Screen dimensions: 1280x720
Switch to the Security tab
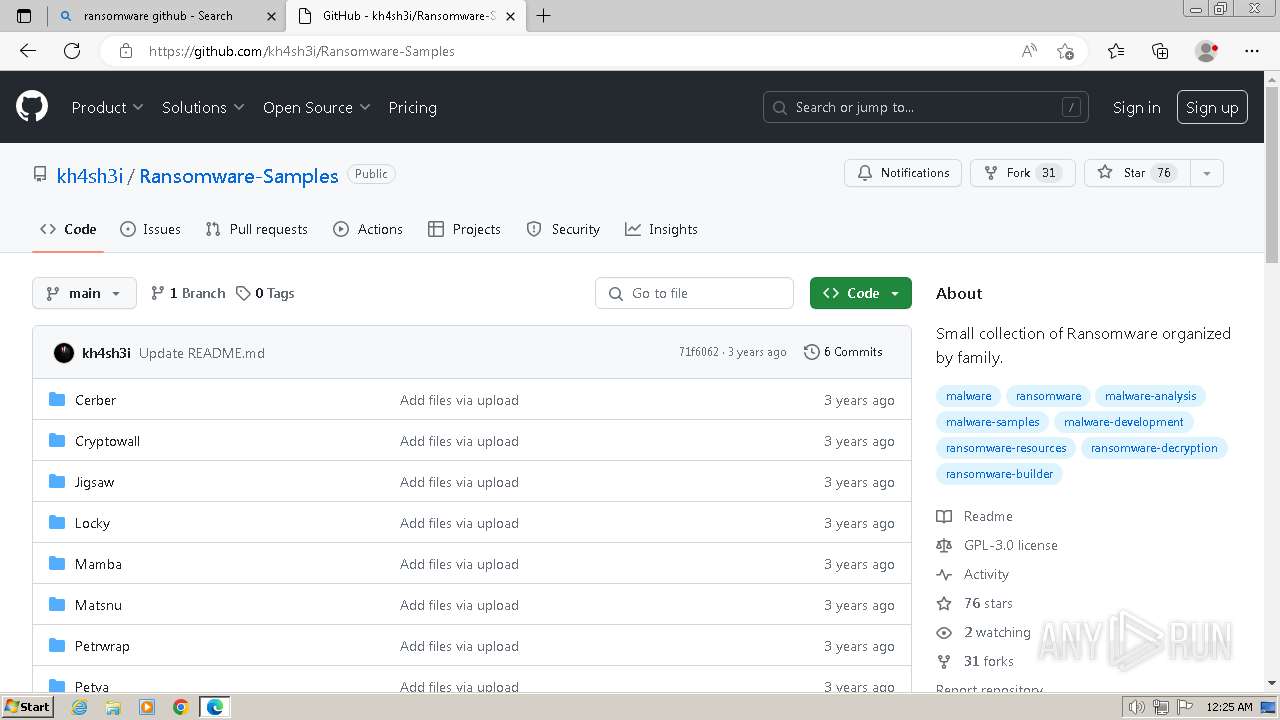[x=563, y=229]
